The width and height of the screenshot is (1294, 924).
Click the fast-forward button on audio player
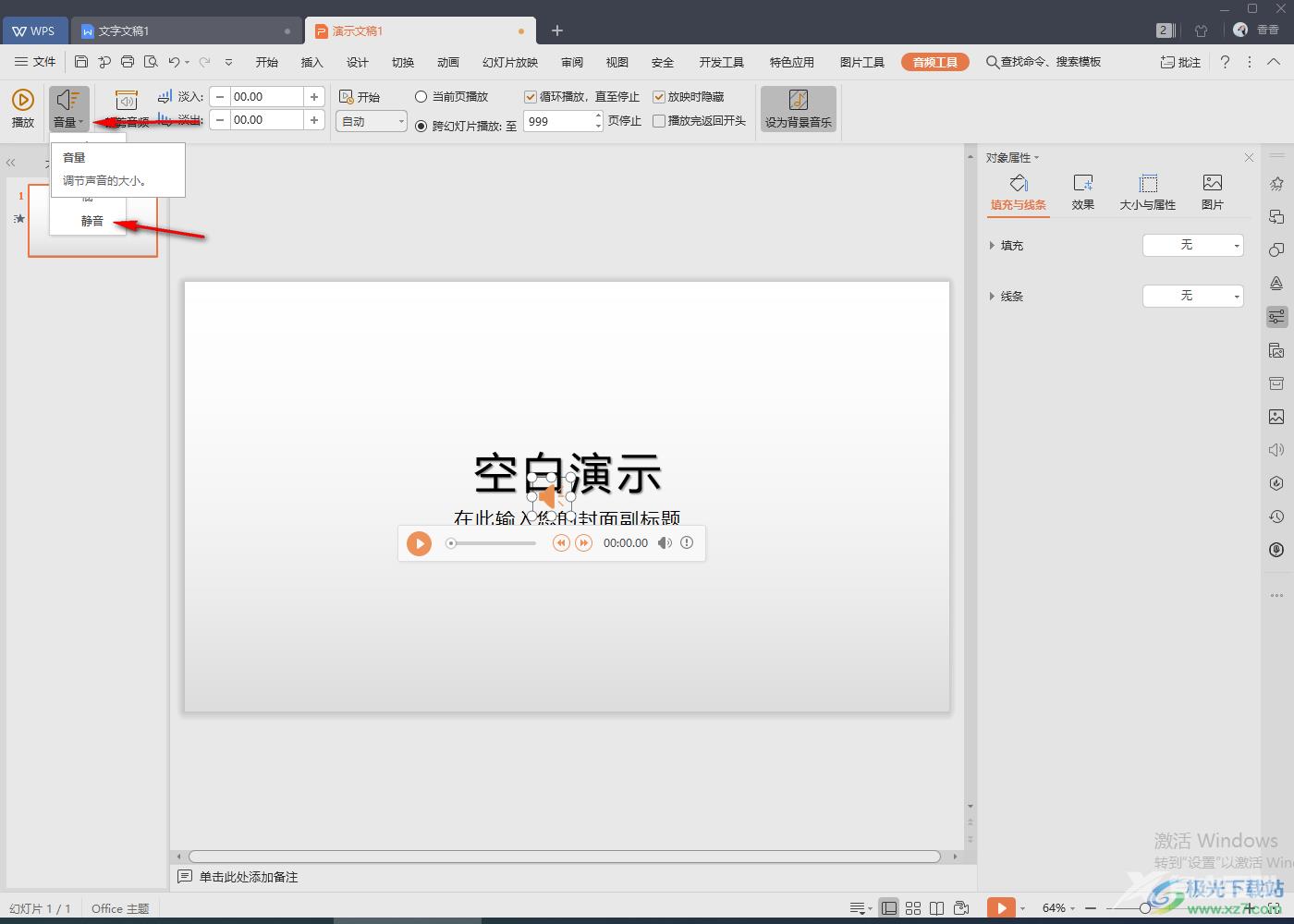pyautogui.click(x=583, y=543)
